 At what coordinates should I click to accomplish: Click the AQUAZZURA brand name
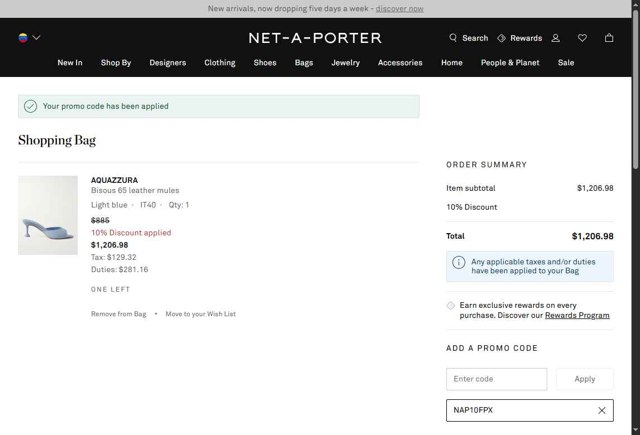coord(114,180)
